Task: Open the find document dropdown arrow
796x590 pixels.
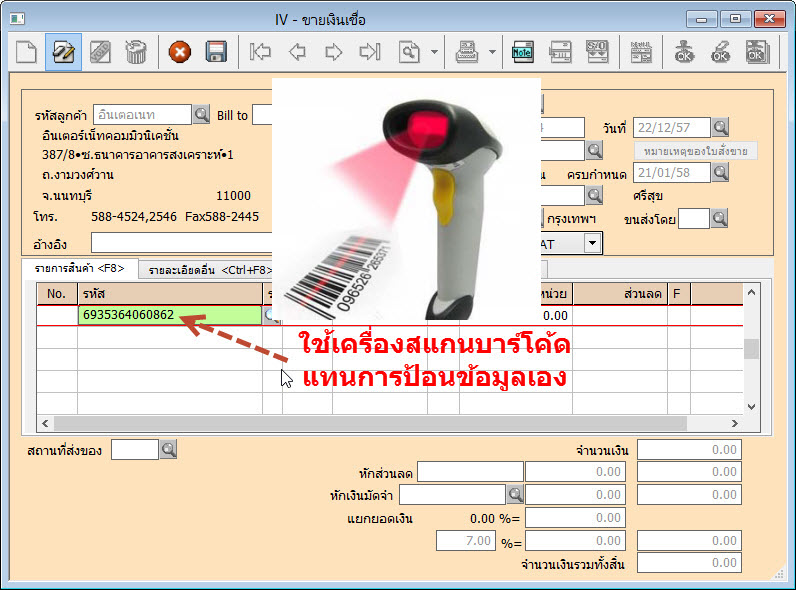Action: [x=434, y=52]
